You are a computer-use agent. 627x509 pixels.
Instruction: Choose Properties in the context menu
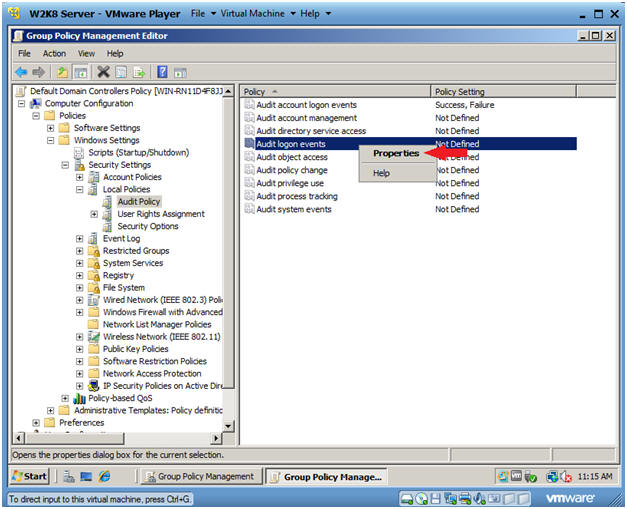click(396, 154)
